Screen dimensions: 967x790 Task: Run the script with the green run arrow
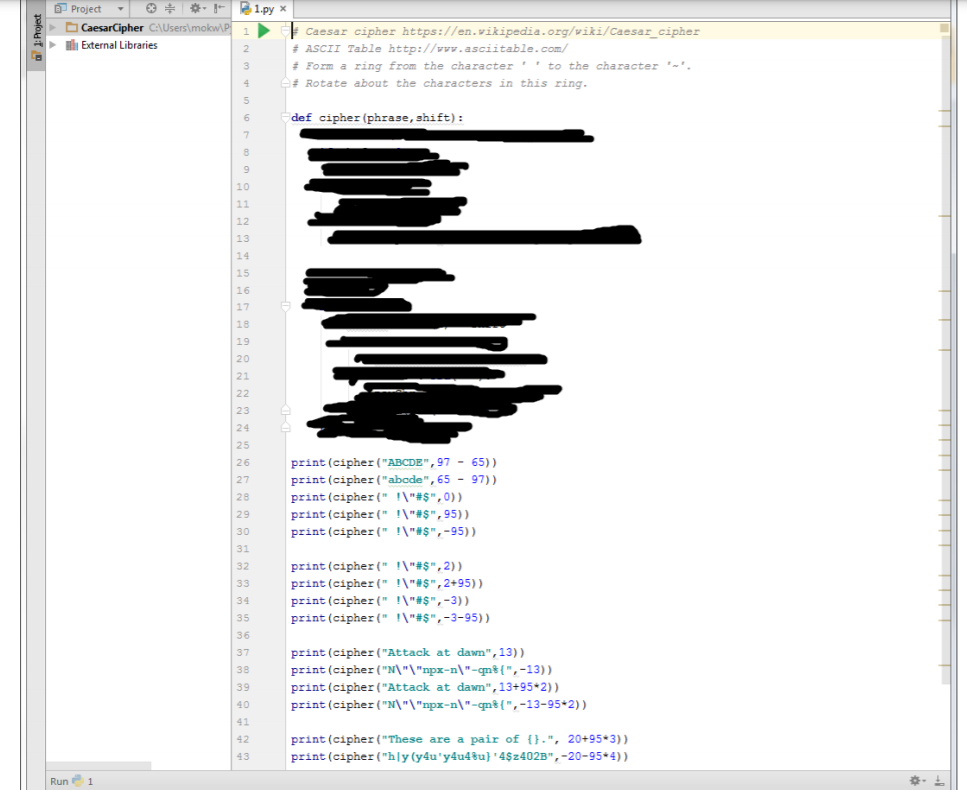tap(262, 31)
